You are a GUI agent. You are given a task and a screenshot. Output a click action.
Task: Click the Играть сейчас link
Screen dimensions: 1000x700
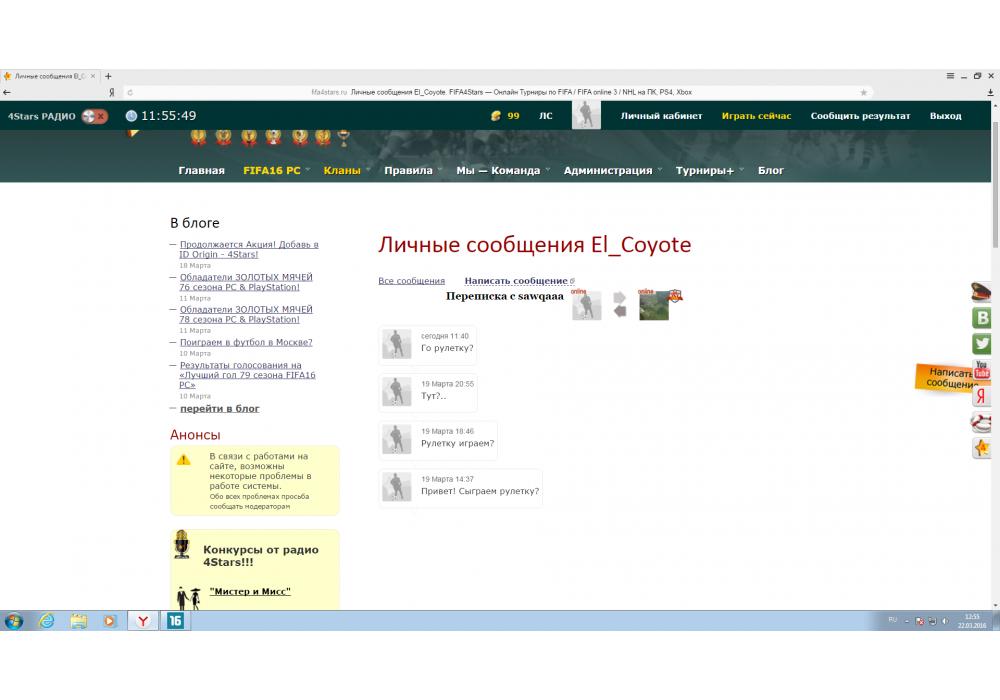[x=756, y=116]
